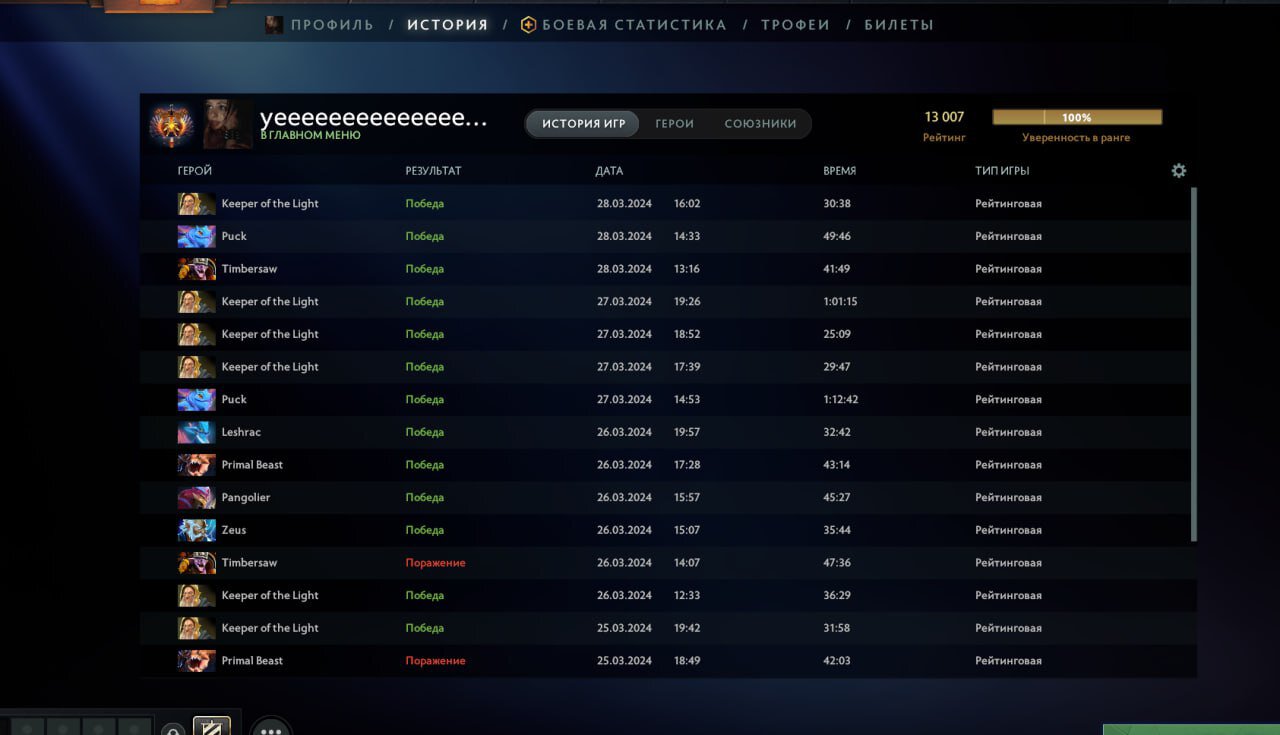Click the 100% rank confidence bar
The height and width of the screenshot is (735, 1280).
(x=1077, y=117)
